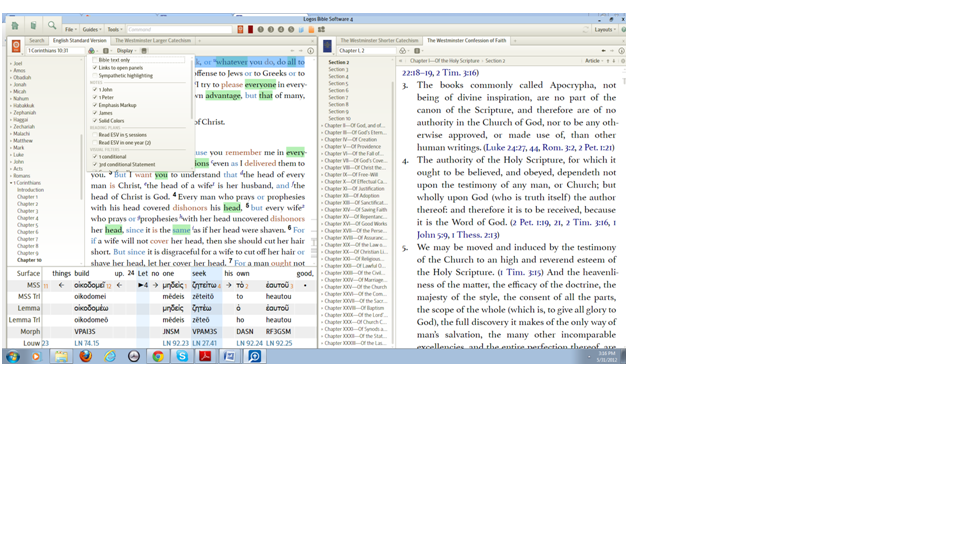
Task: Open the Display dropdown in ESV panel
Action: pyautogui.click(x=126, y=51)
